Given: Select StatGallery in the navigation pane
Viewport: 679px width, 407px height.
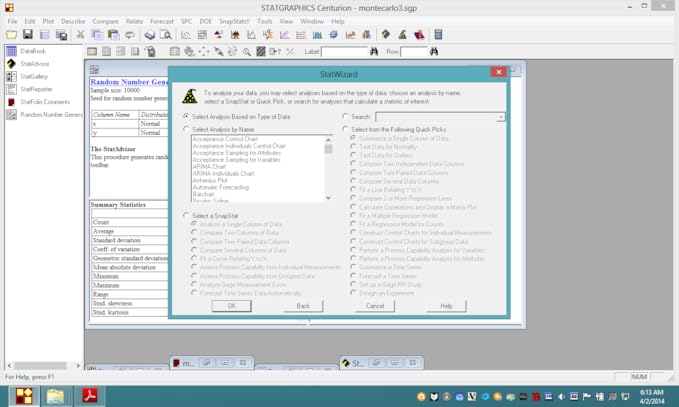Looking at the screenshot, I should tap(33, 76).
